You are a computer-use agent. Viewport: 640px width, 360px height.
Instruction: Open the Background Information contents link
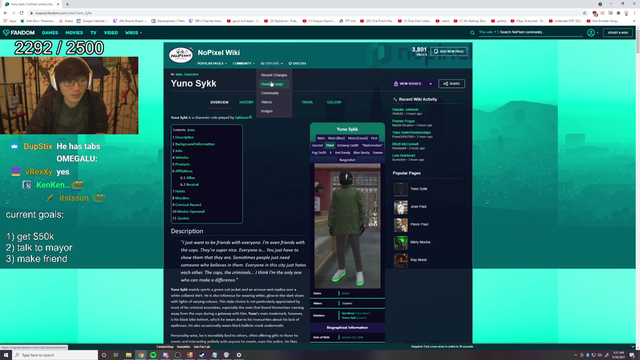(195, 144)
